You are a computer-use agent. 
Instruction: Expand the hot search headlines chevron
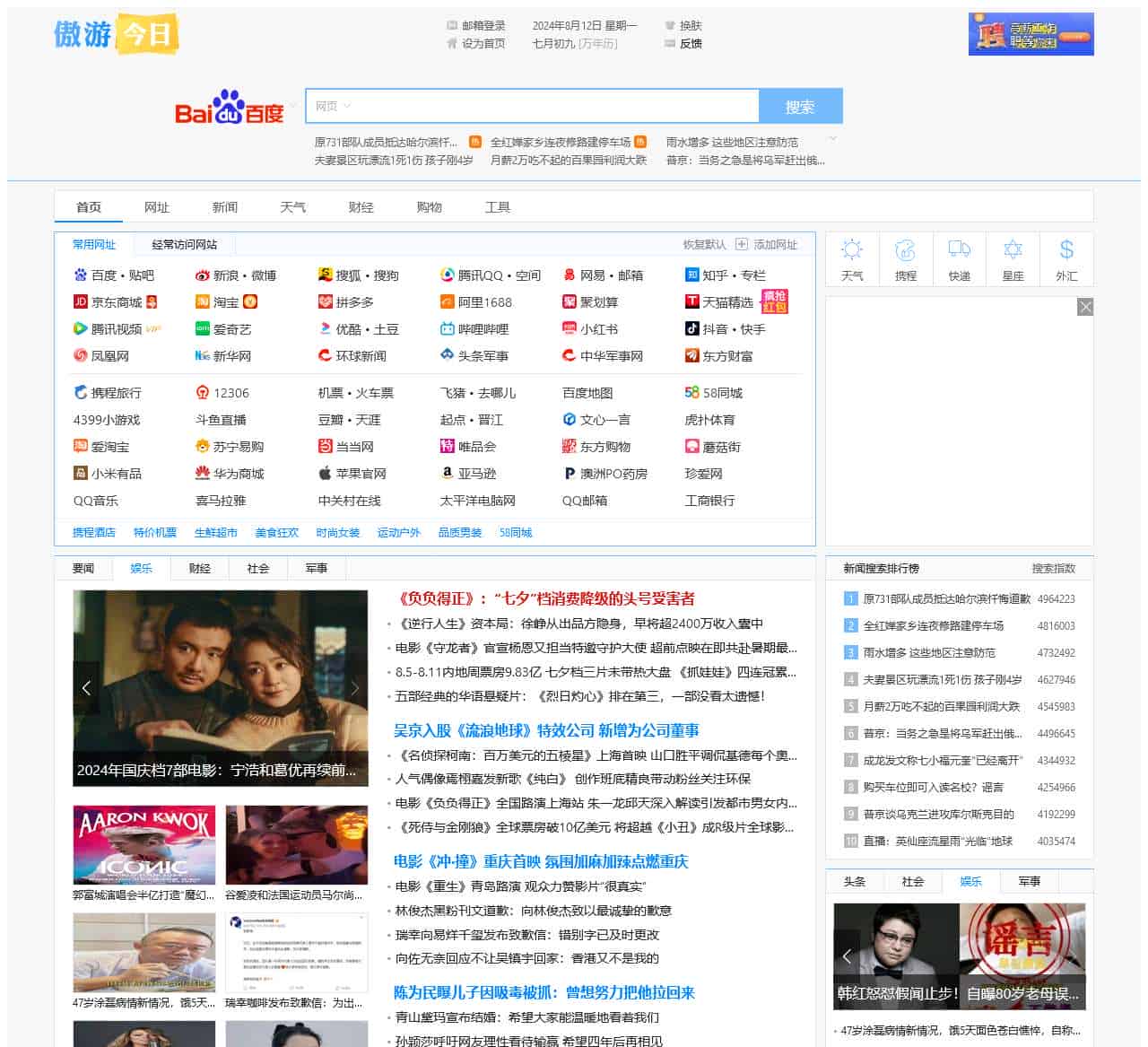coord(833,139)
